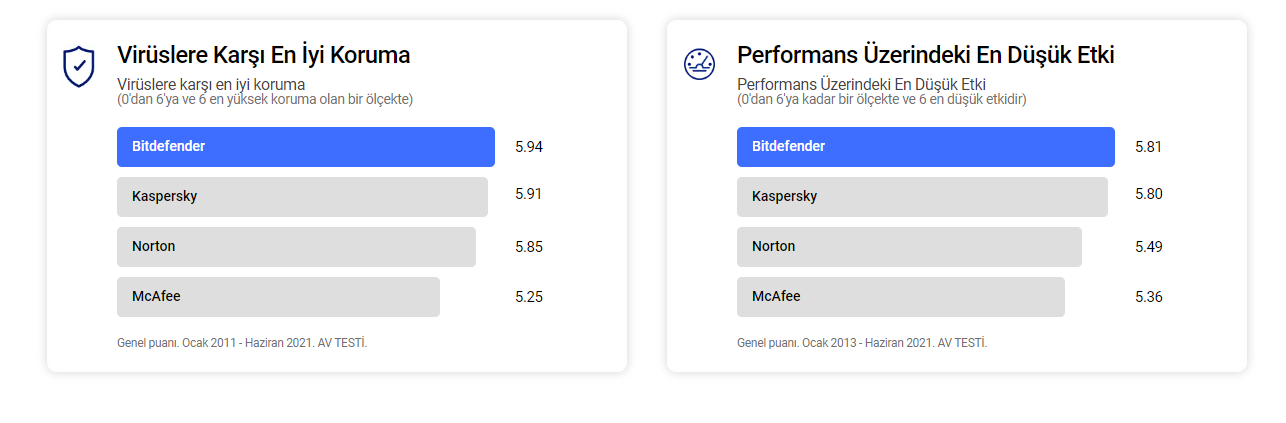Click the McAfee 5.25 protection score
This screenshot has width=1286, height=423.
point(529,297)
